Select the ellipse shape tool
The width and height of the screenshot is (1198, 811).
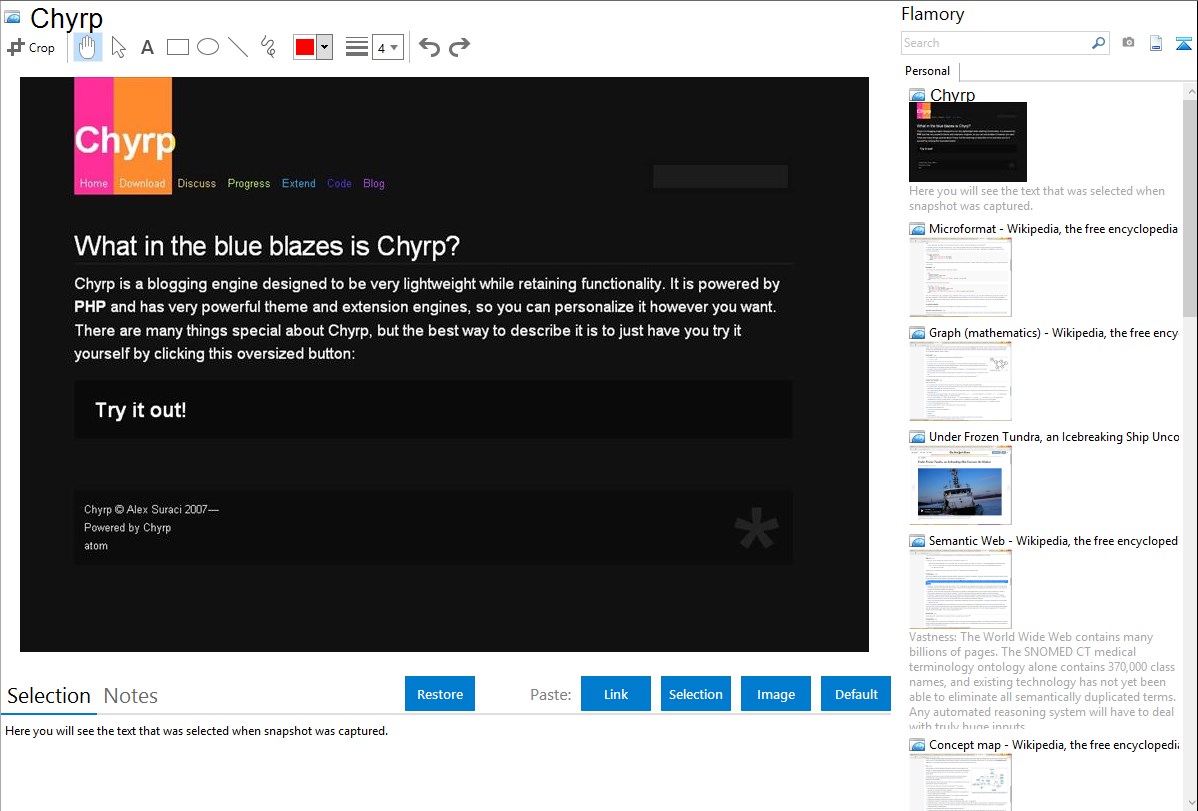(x=208, y=47)
